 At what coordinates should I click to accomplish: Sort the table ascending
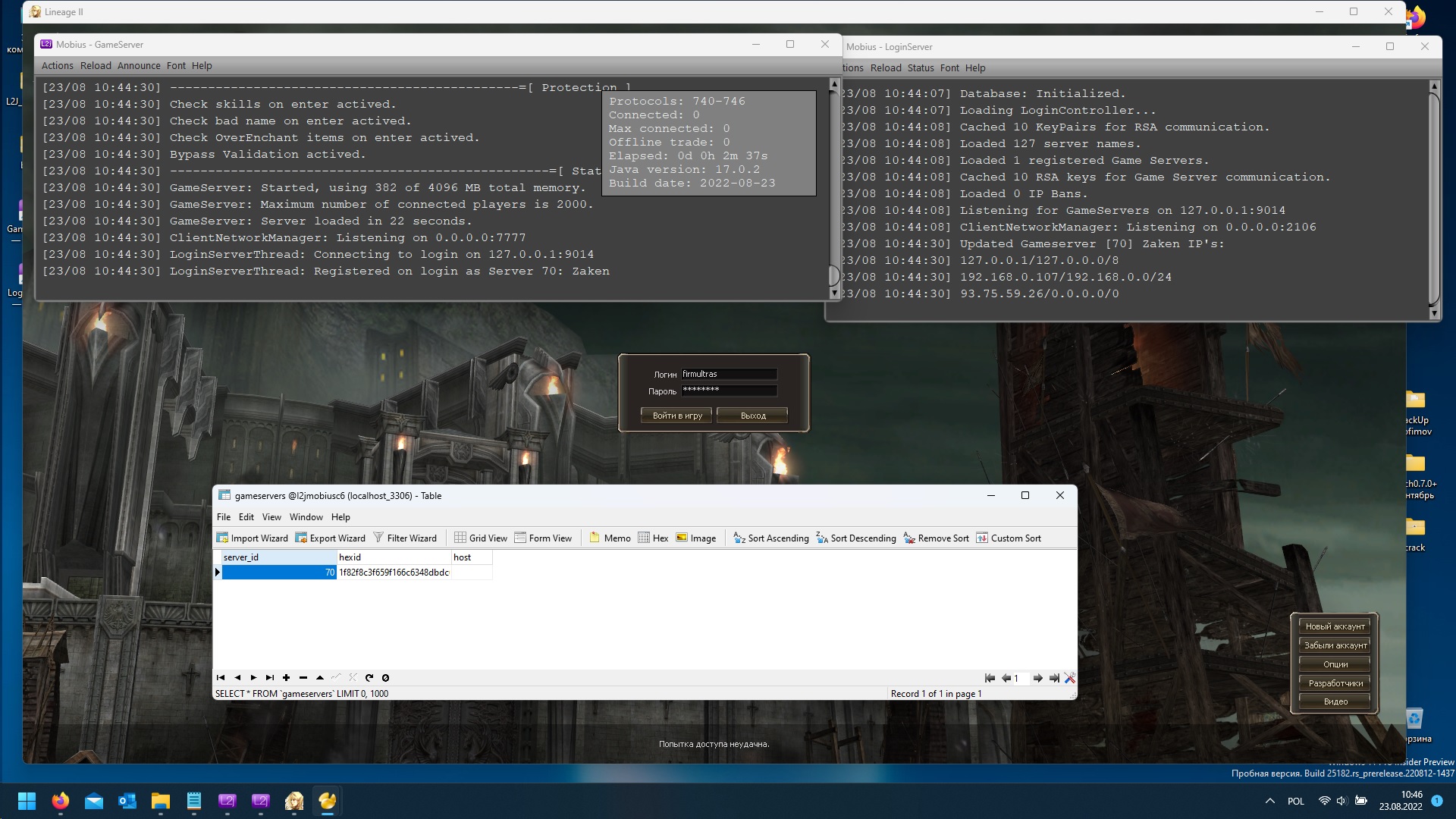pos(771,538)
